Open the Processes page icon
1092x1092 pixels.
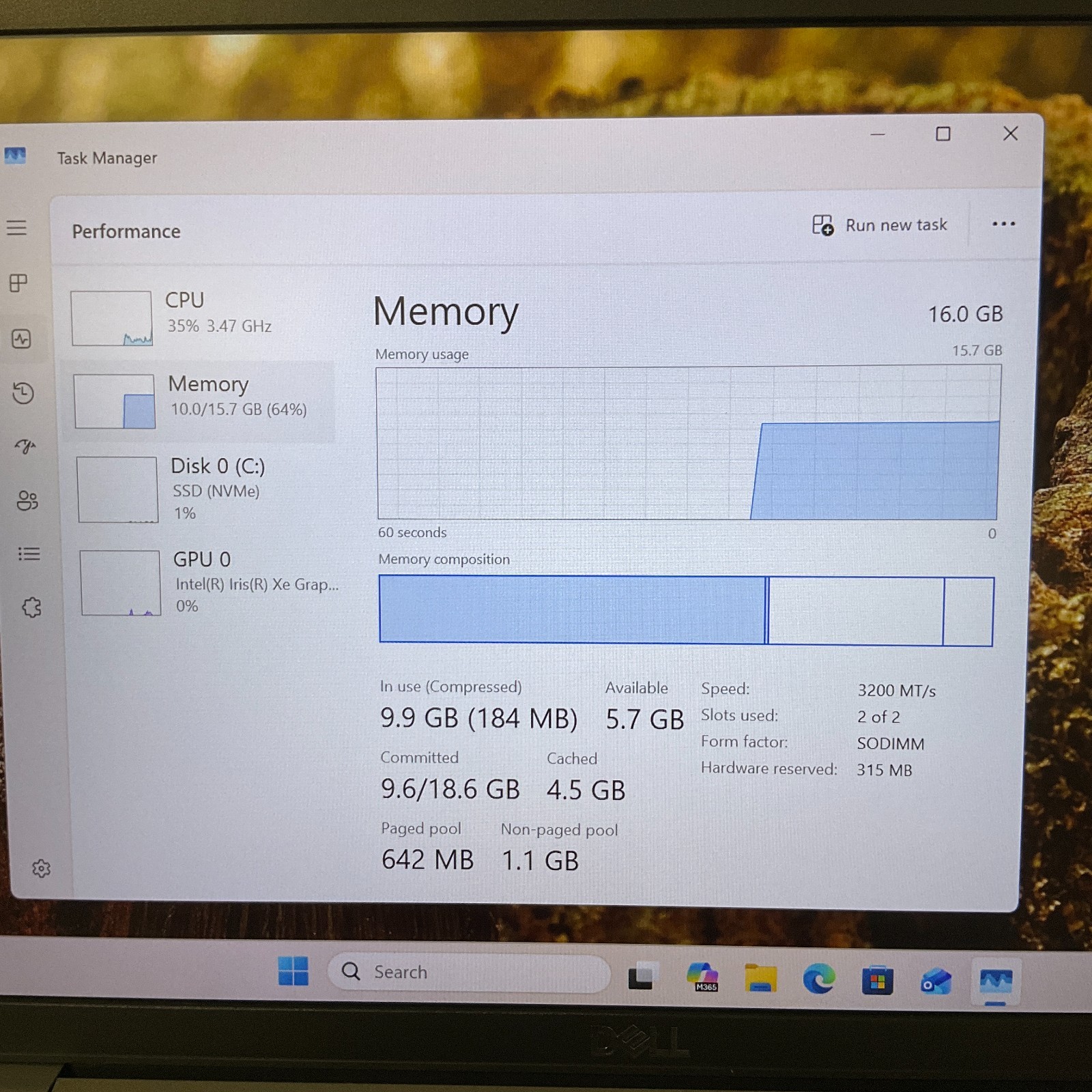point(19,283)
